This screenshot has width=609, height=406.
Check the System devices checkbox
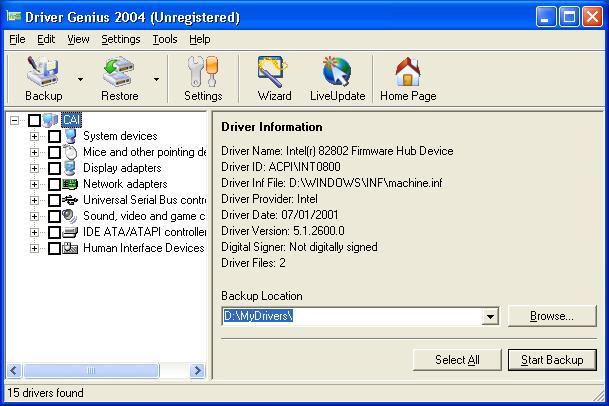[x=54, y=136]
